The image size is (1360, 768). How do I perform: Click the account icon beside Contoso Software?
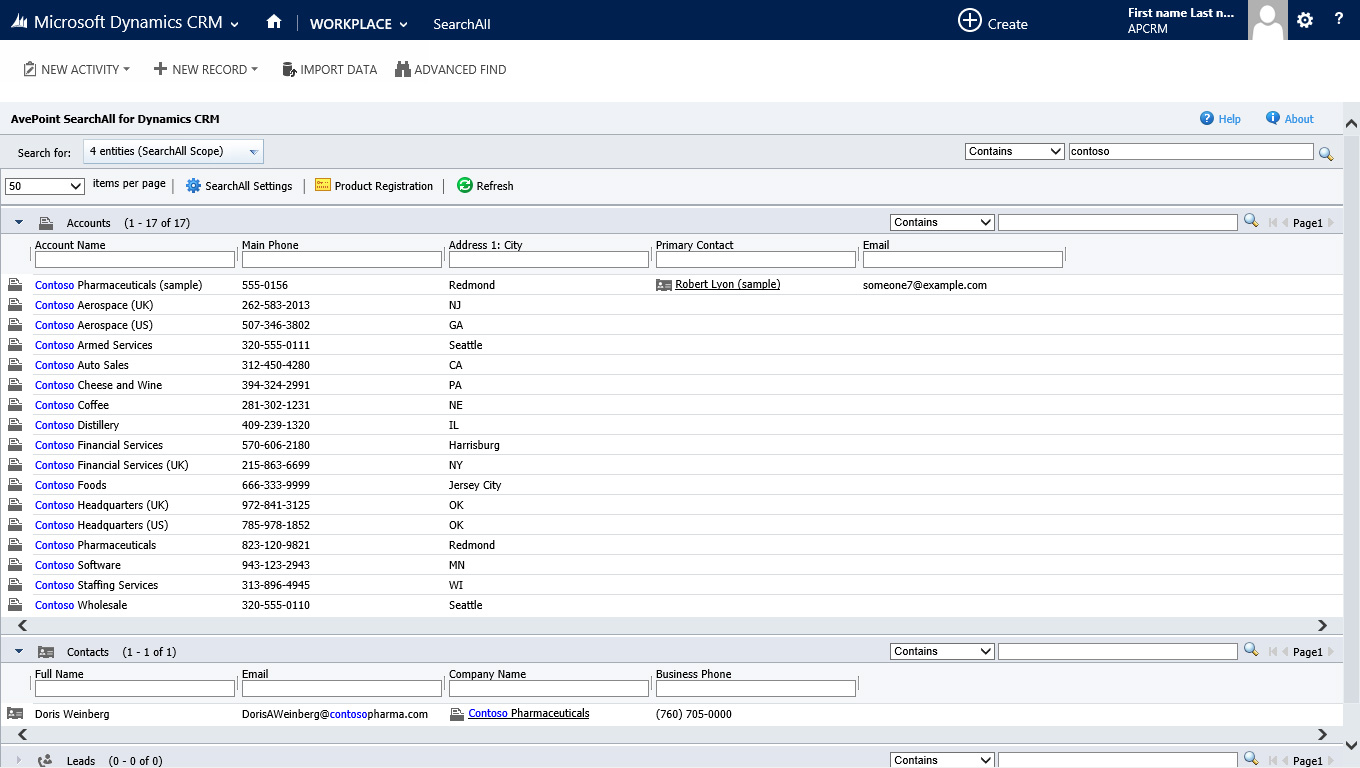(15, 565)
